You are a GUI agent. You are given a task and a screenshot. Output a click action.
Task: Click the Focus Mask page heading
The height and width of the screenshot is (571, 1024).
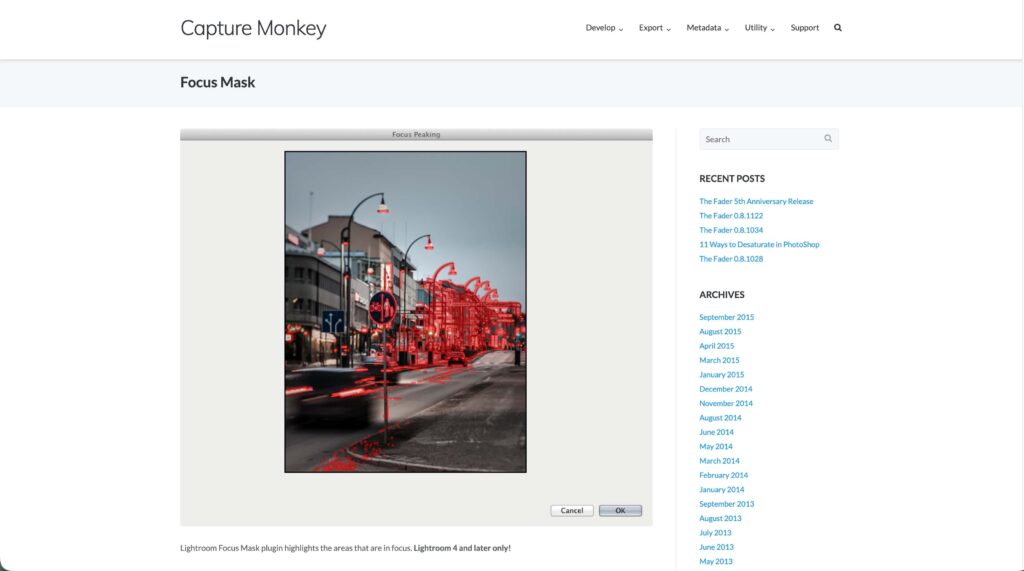point(217,82)
